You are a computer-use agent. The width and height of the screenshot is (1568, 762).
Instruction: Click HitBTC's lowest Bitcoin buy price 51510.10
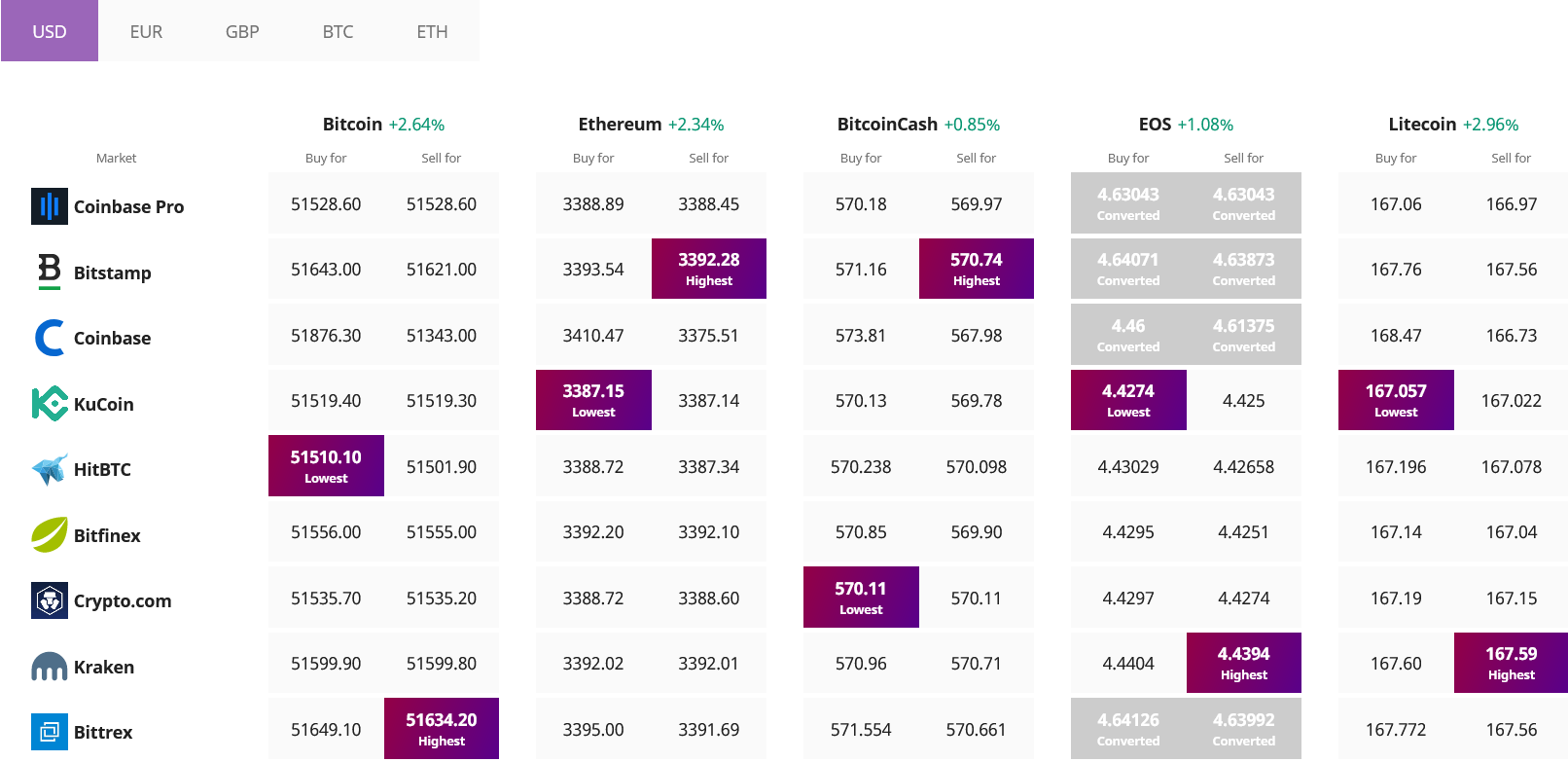pos(326,465)
